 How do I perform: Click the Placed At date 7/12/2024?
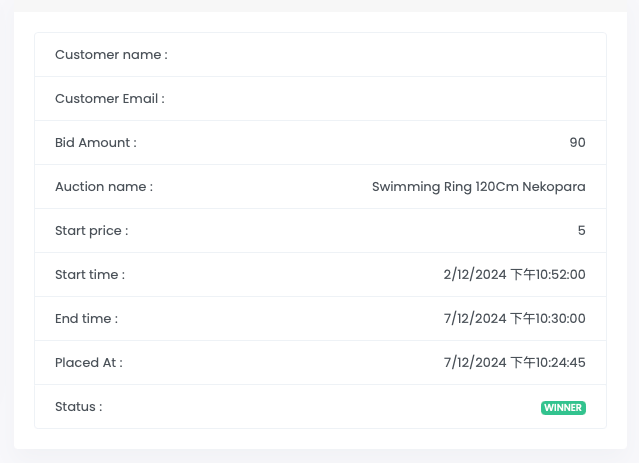coord(475,363)
